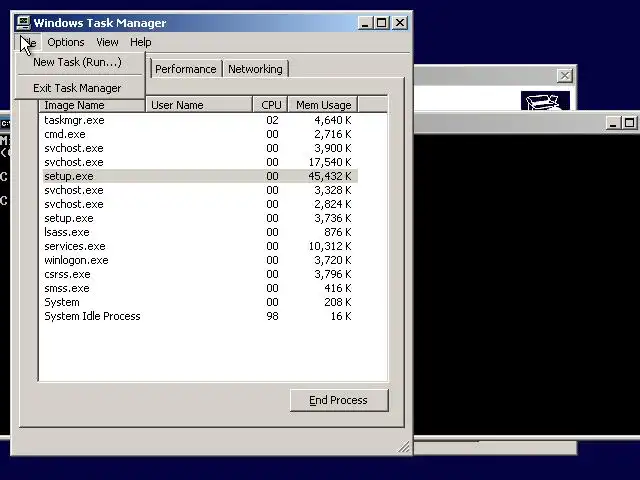Switch to the Networking tab
The image size is (640, 480).
tap(256, 69)
